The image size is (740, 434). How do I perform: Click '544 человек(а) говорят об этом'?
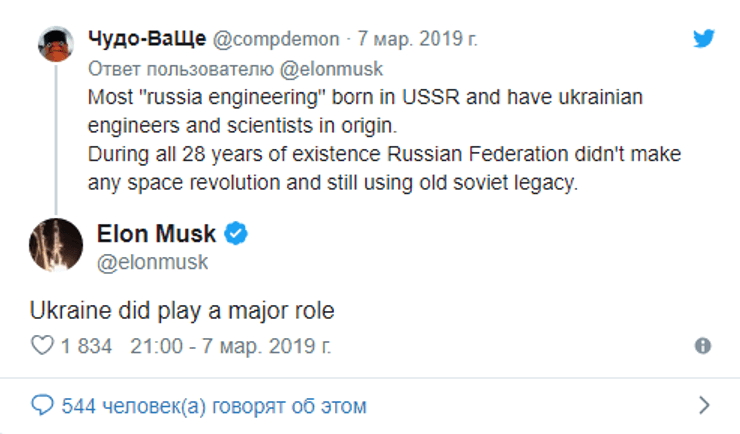(214, 406)
